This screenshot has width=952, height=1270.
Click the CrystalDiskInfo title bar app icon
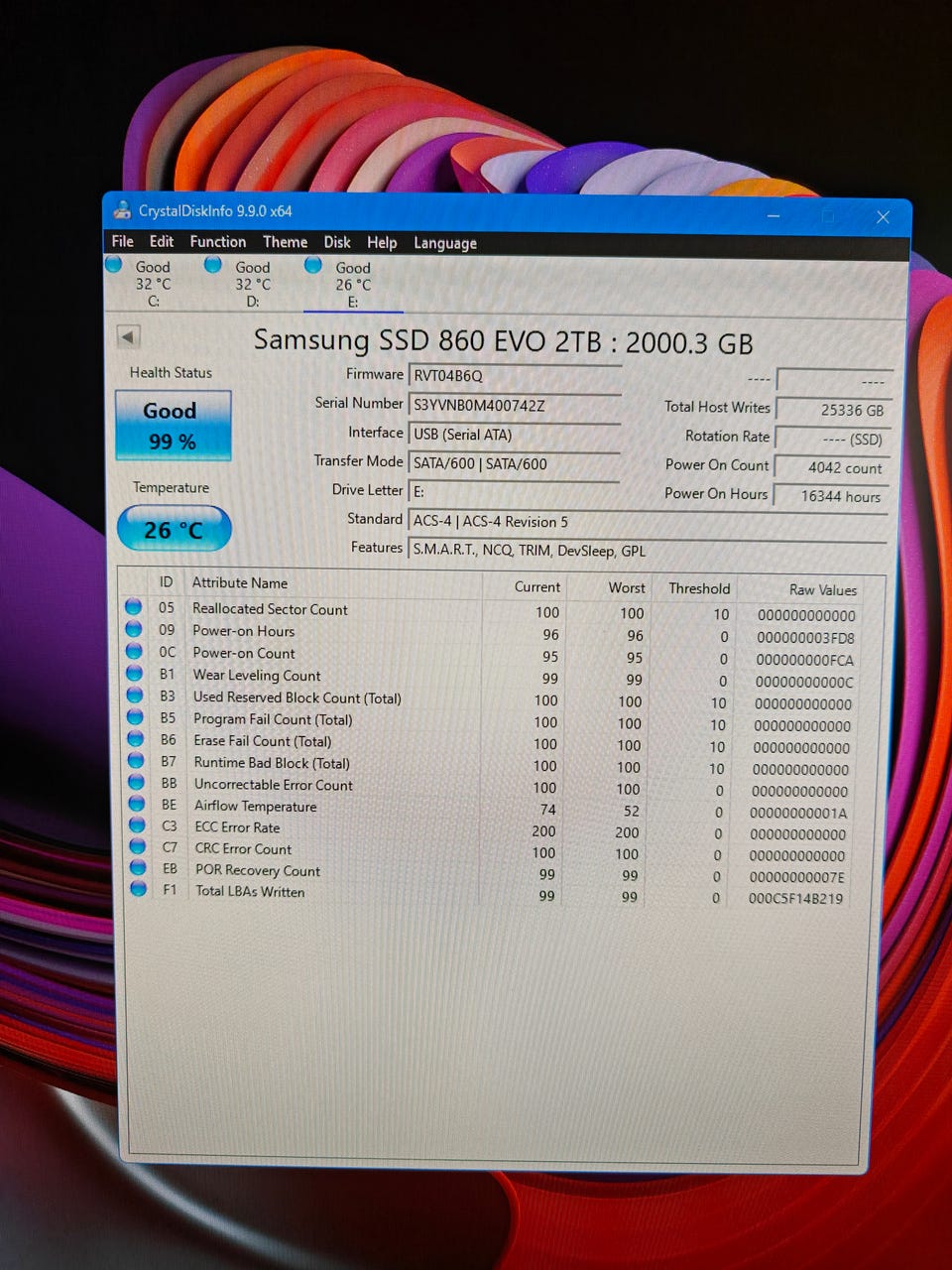click(122, 210)
